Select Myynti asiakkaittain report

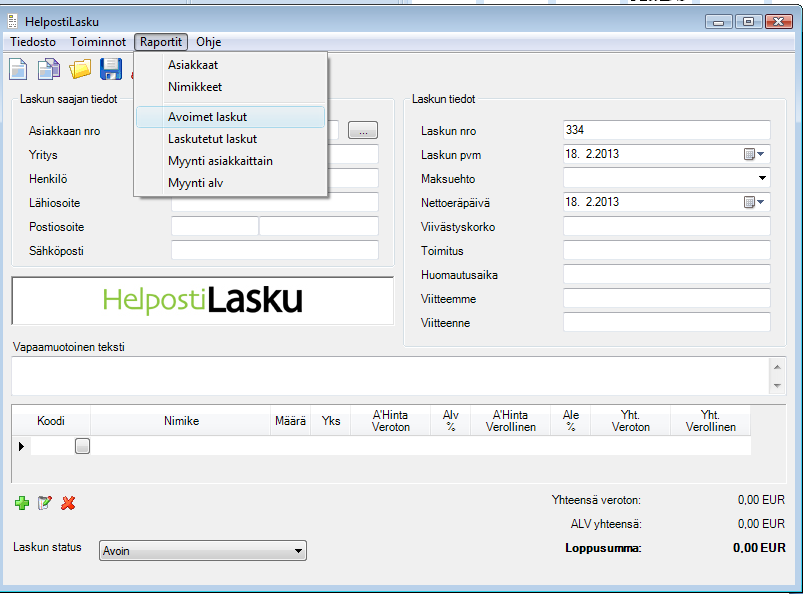tap(230, 161)
